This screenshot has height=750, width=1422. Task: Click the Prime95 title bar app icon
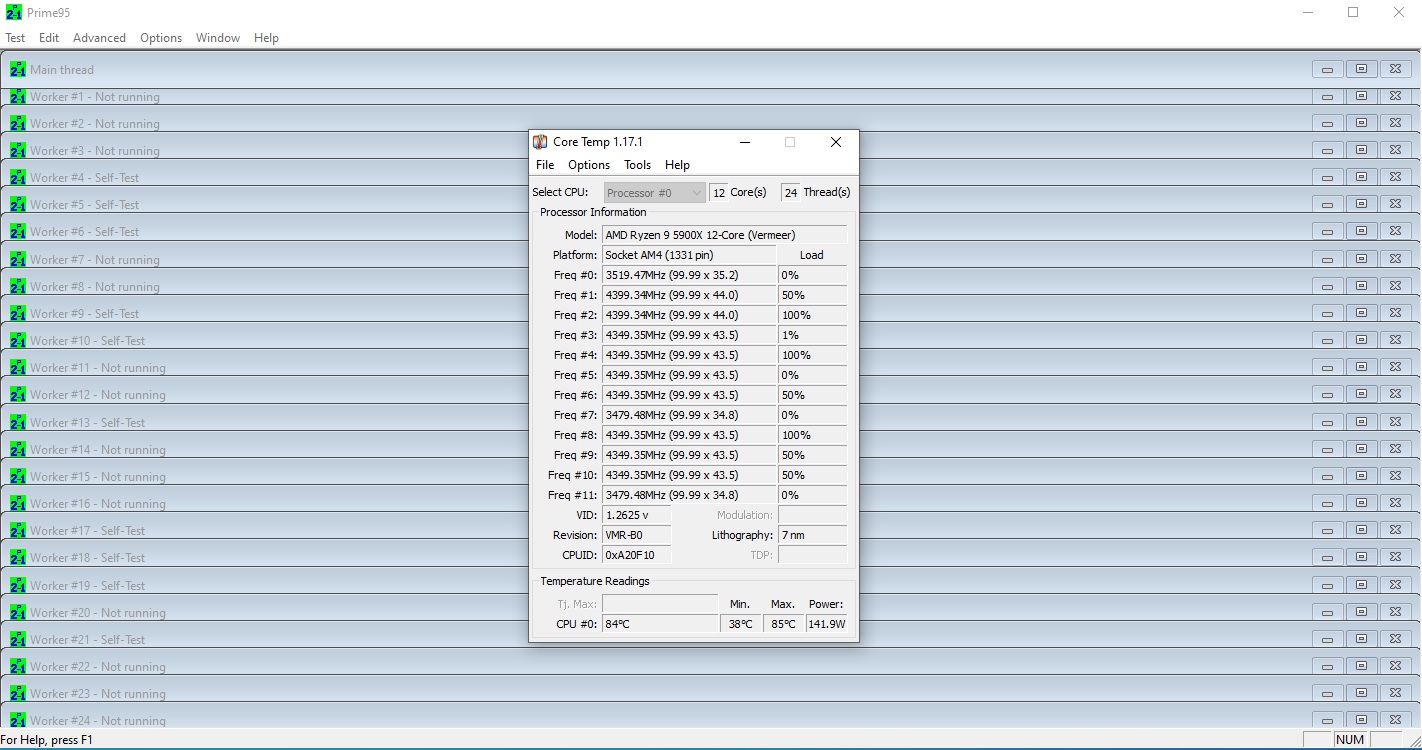[x=14, y=13]
